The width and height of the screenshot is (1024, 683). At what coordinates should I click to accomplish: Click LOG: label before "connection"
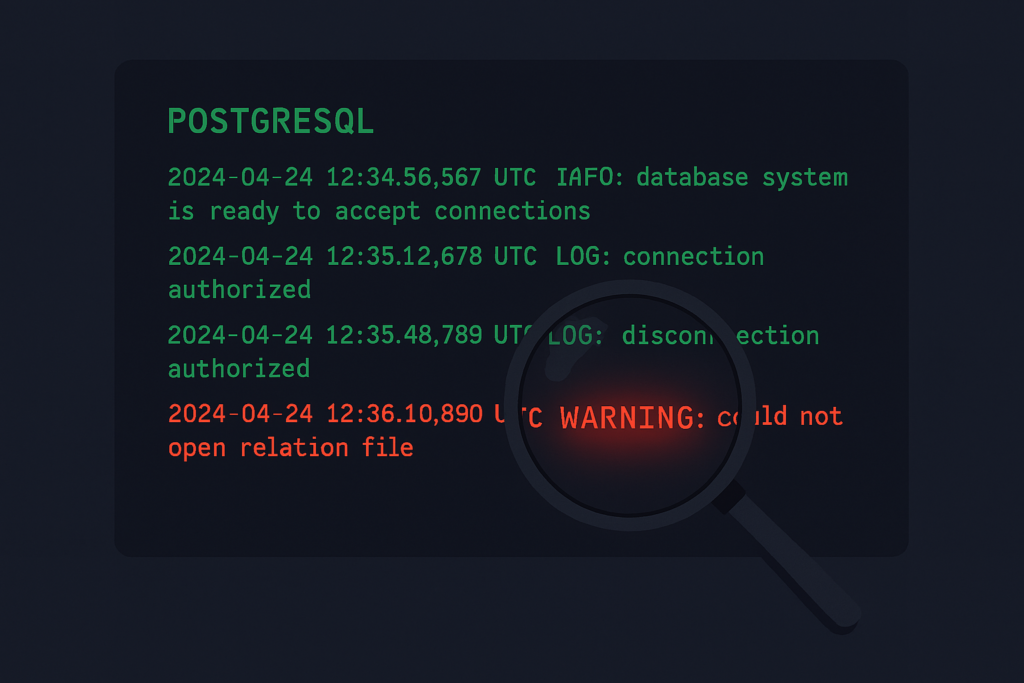(582, 256)
